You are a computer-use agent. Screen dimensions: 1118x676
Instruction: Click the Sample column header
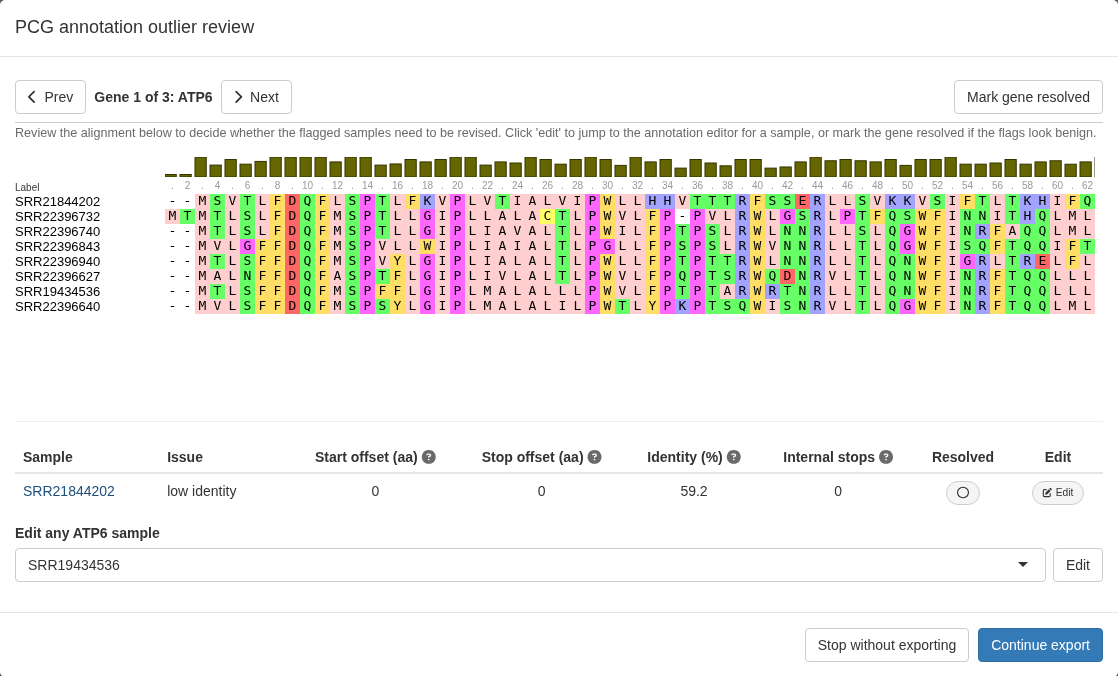48,457
